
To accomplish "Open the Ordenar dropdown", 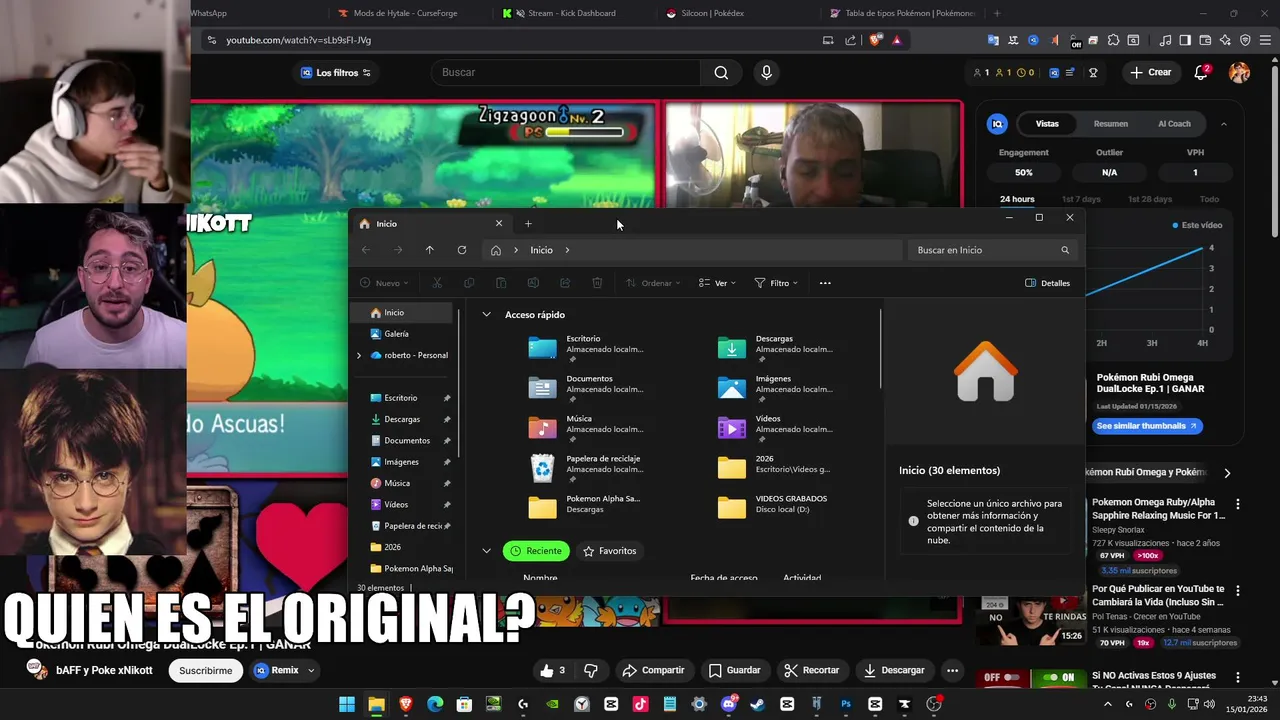I will [x=652, y=283].
